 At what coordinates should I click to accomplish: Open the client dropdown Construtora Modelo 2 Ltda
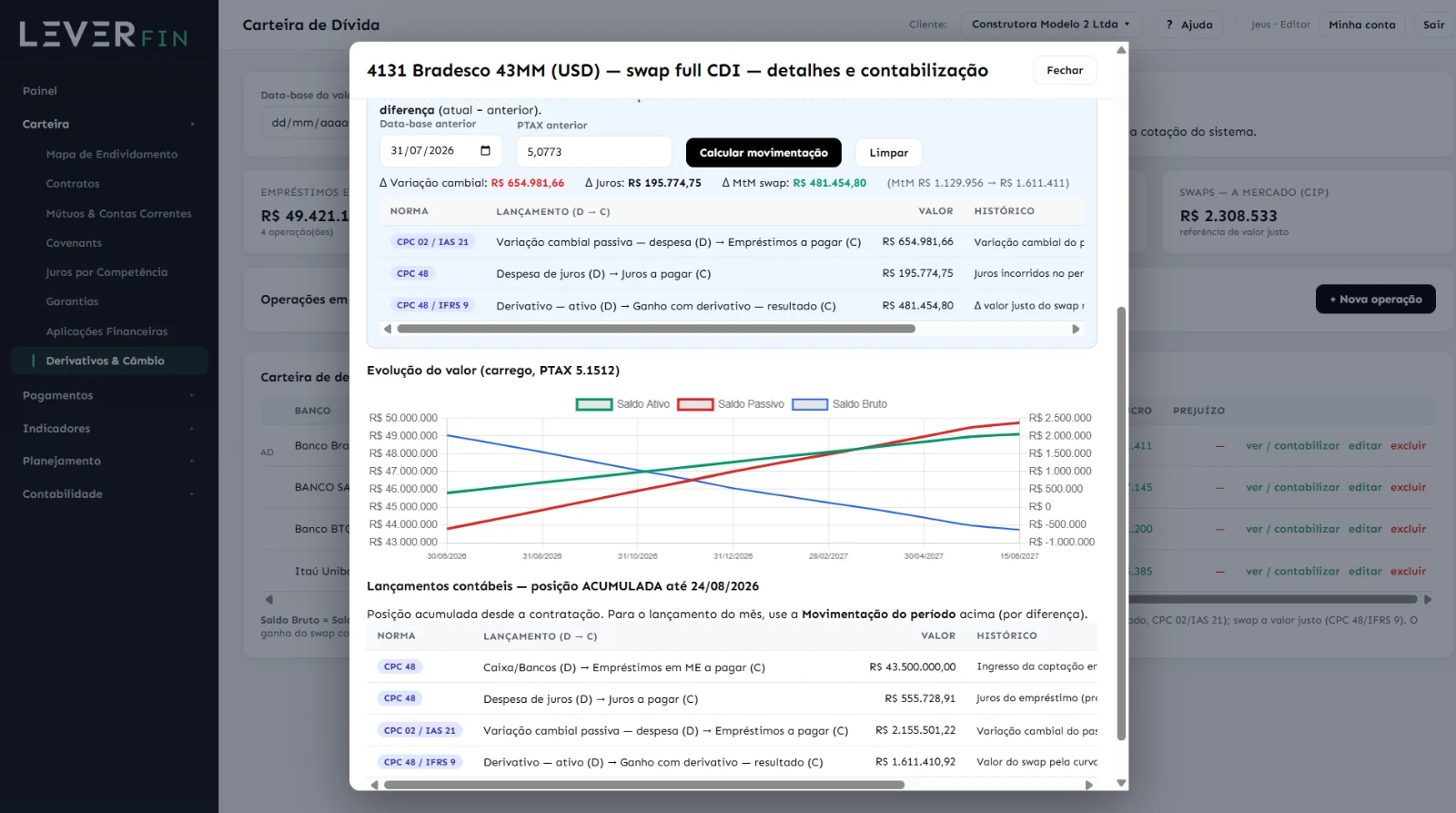(x=1050, y=25)
